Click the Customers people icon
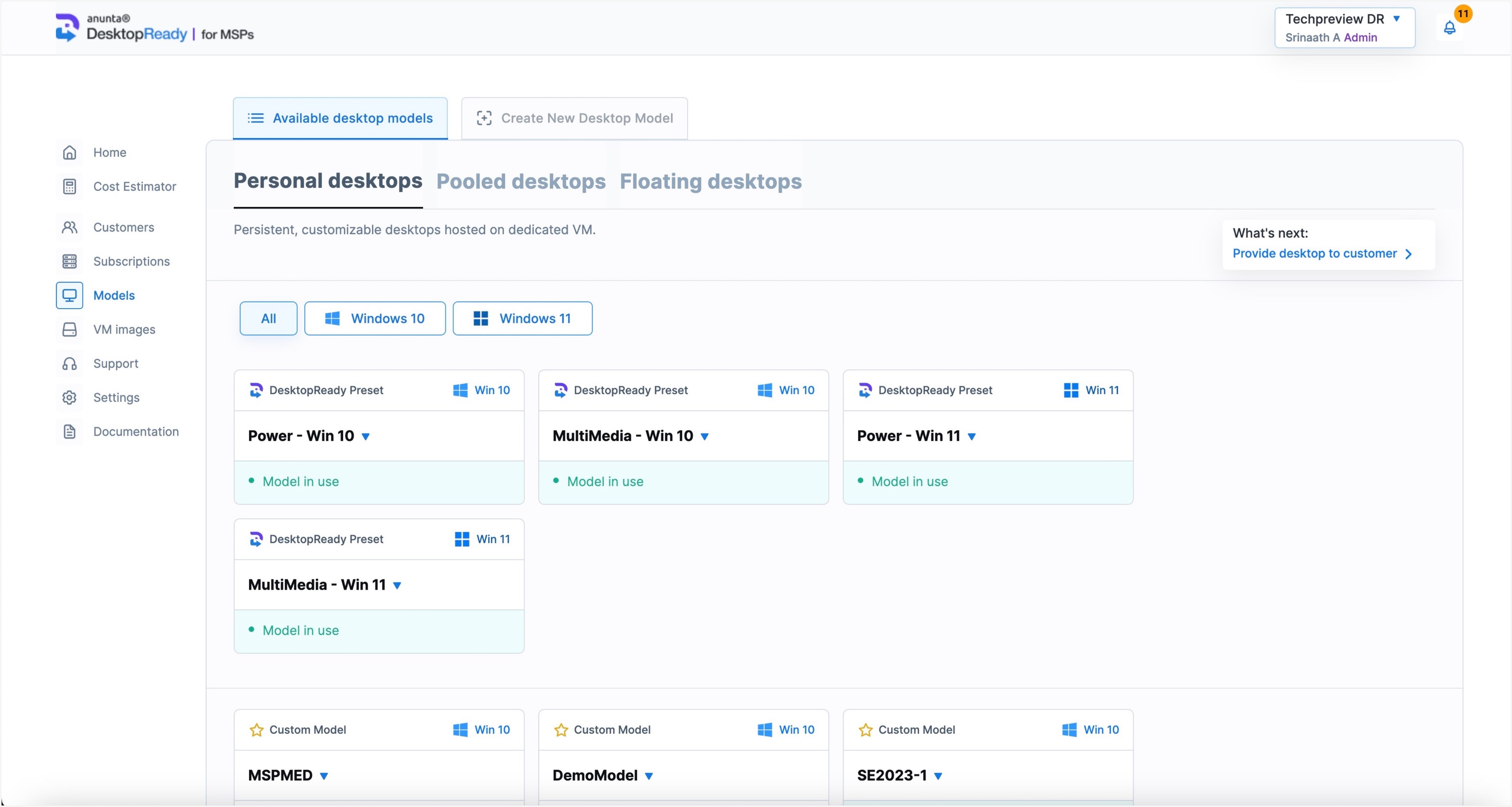The height and width of the screenshot is (807, 1512). [x=69, y=227]
